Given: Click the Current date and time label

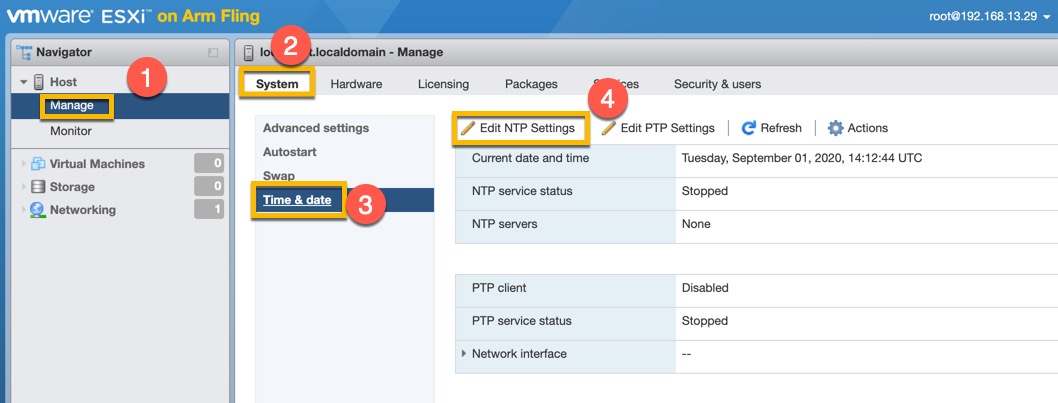Looking at the screenshot, I should pos(530,159).
